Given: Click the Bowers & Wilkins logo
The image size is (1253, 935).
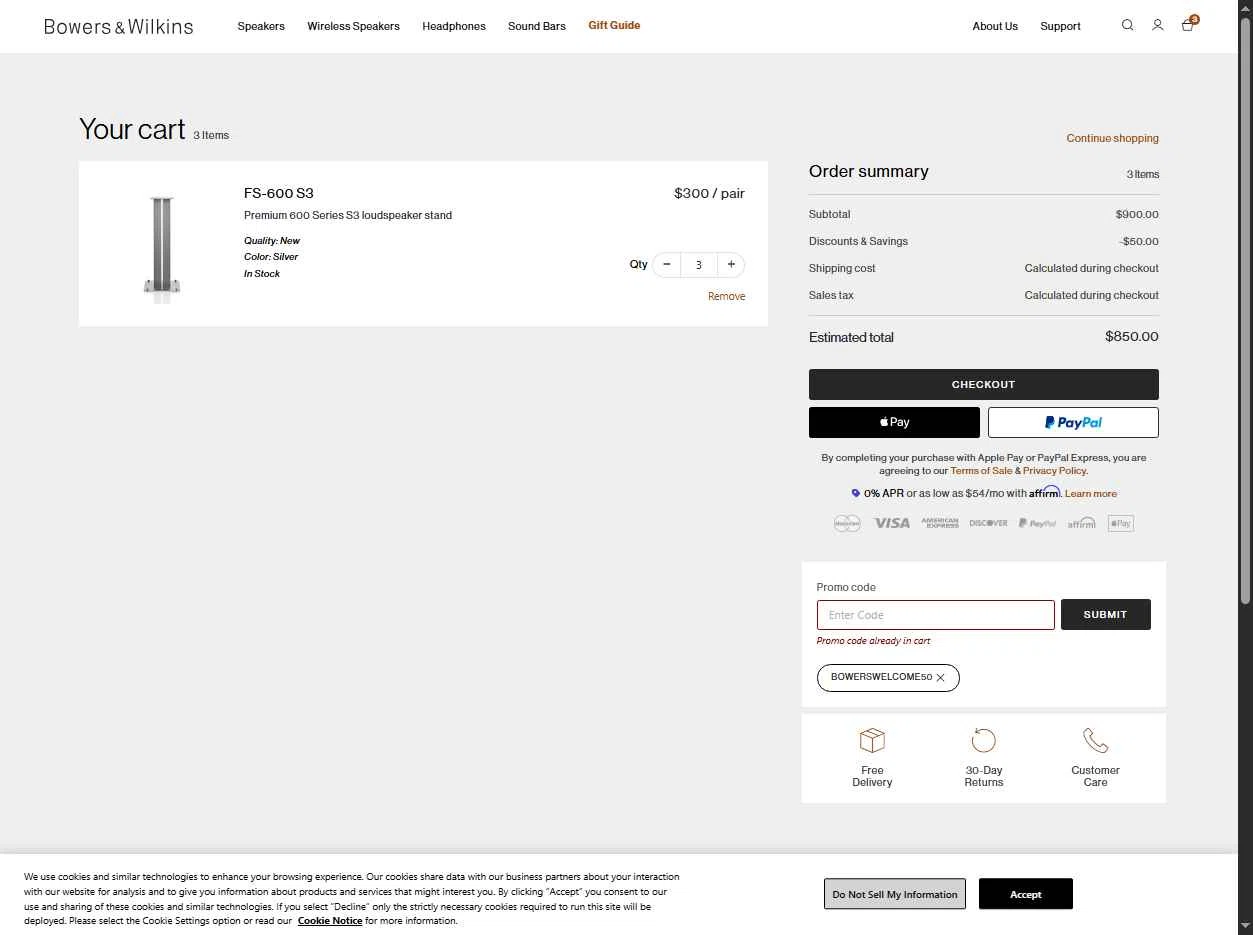Looking at the screenshot, I should click(118, 26).
